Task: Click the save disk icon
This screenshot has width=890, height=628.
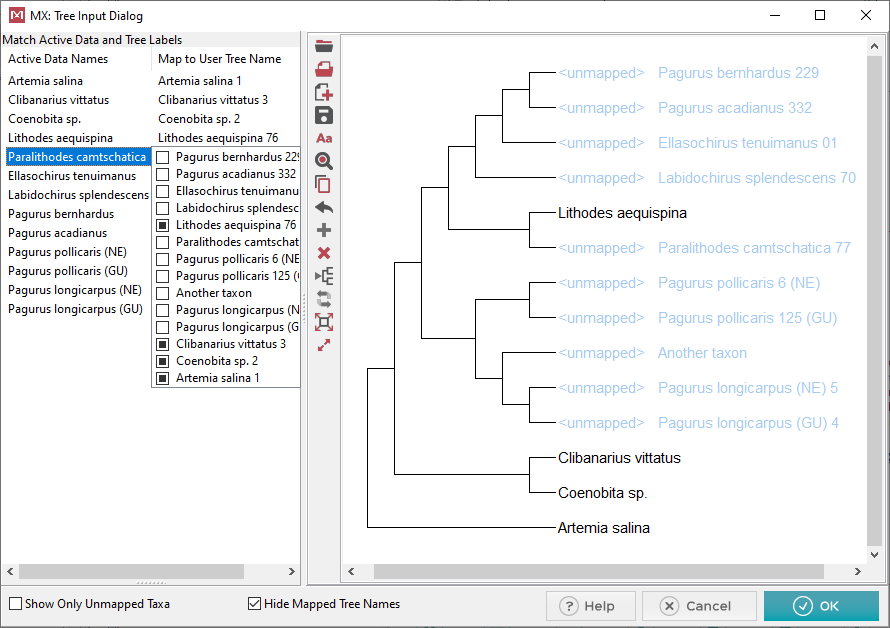Action: click(x=324, y=115)
